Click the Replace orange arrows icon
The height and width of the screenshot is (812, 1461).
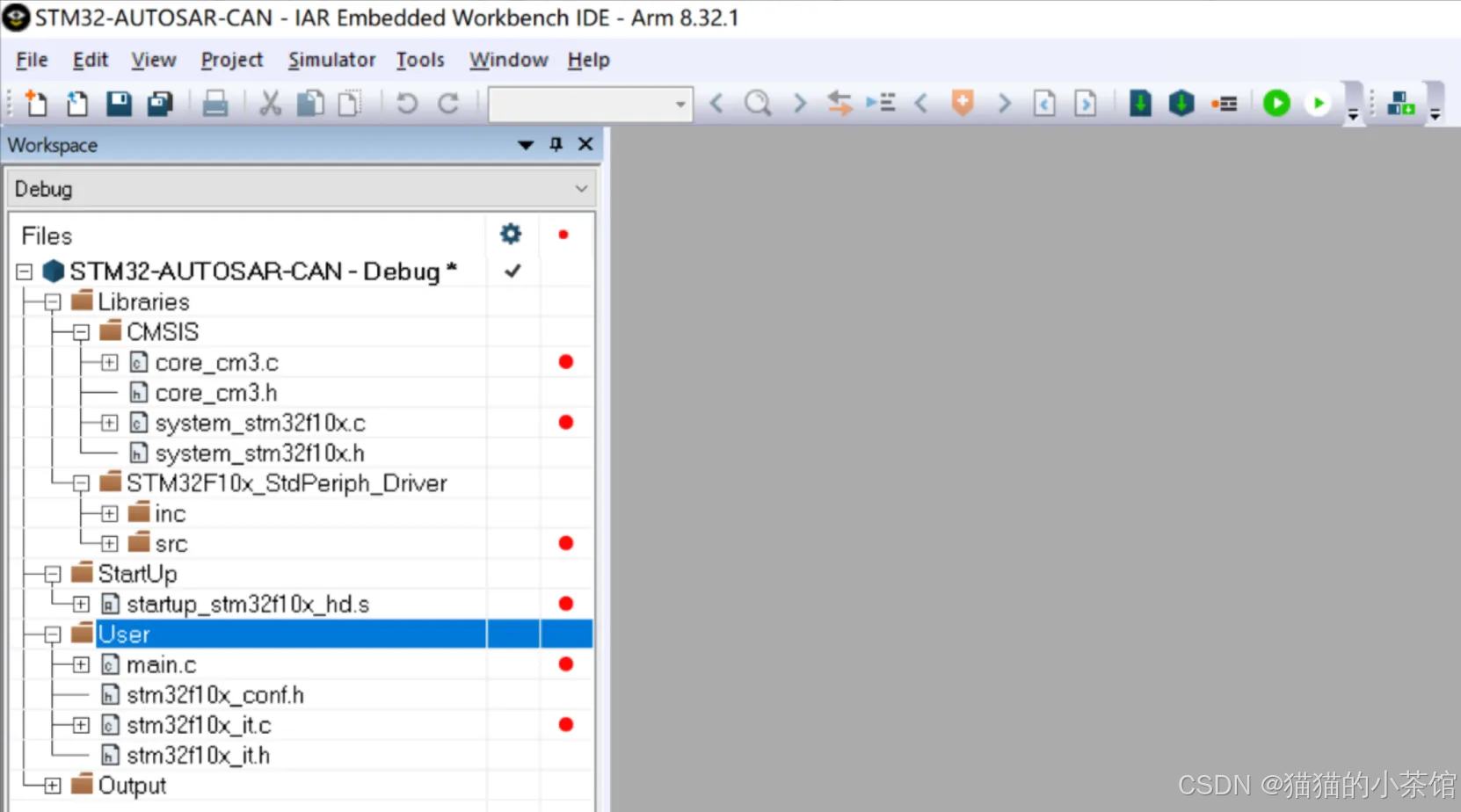[x=840, y=104]
